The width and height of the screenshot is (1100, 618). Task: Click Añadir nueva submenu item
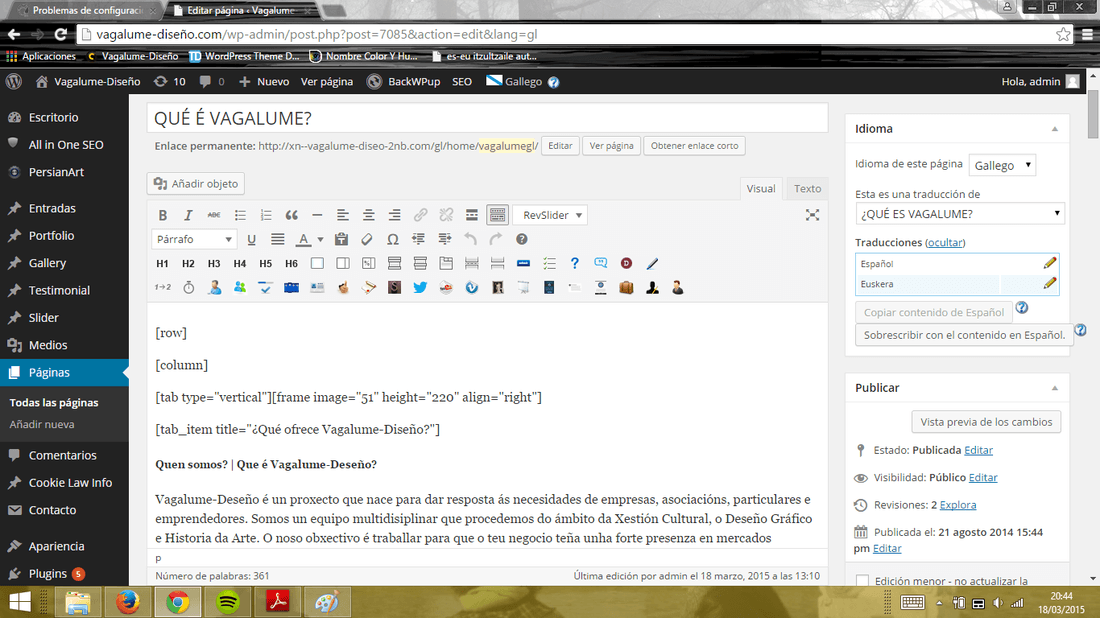pos(42,424)
